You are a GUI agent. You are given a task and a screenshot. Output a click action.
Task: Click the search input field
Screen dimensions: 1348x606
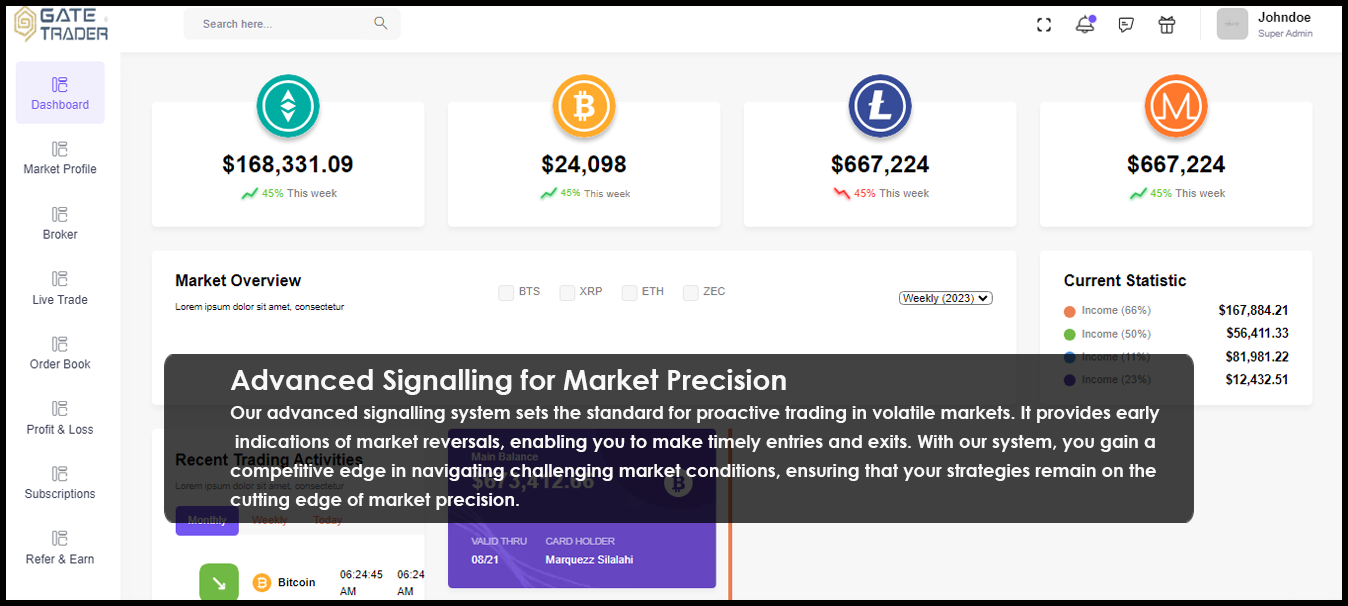[280, 24]
